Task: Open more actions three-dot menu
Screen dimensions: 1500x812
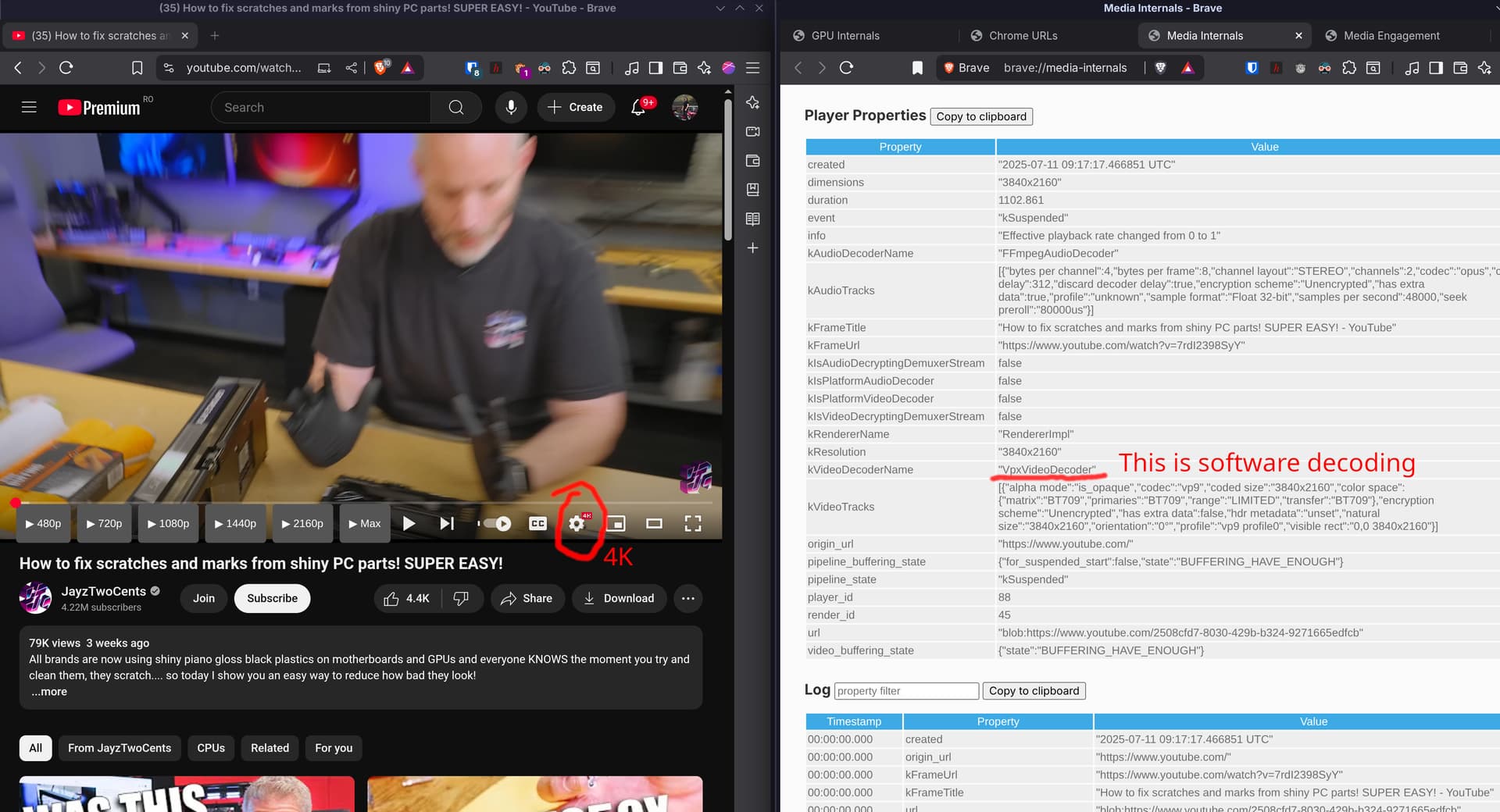Action: pos(687,598)
